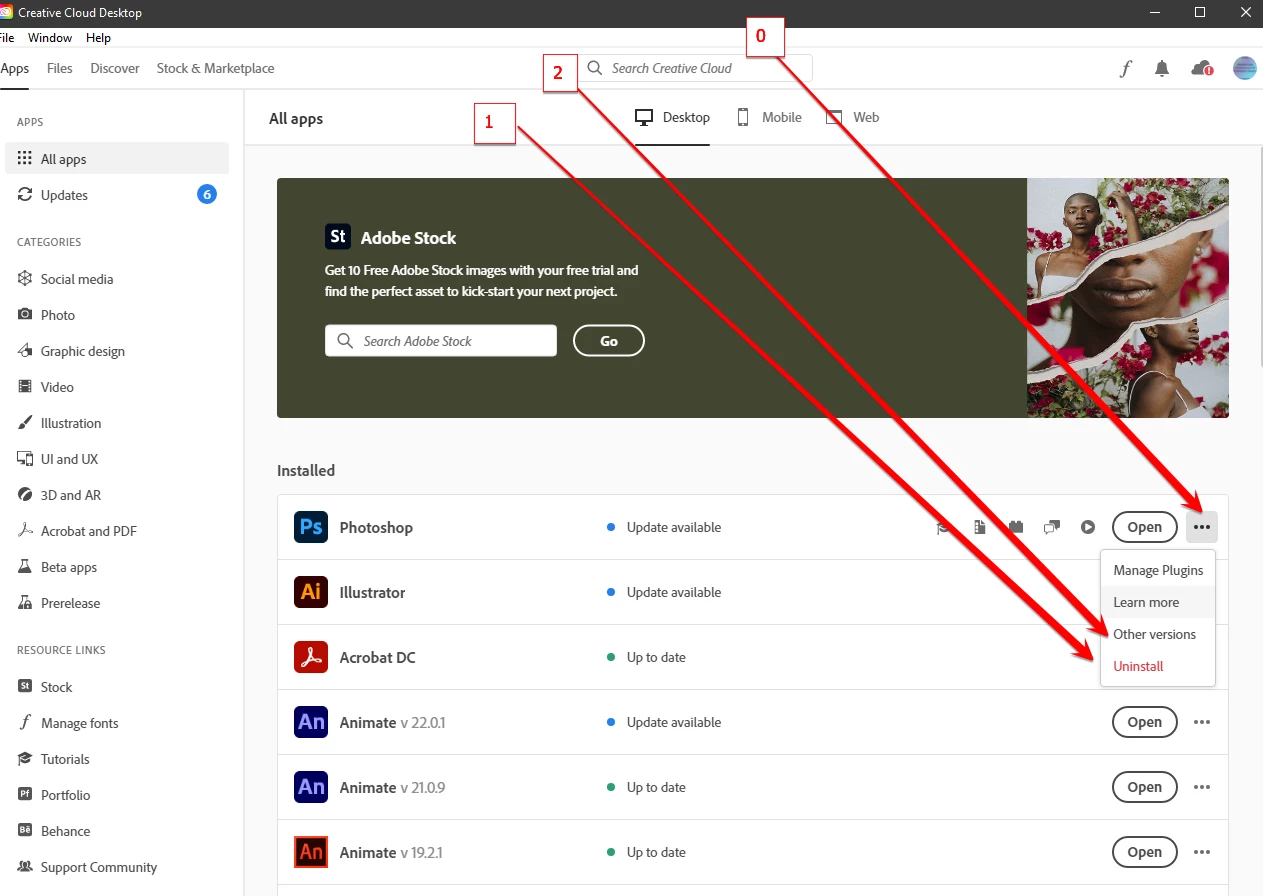The image size is (1263, 896).
Task: Select All apps in the sidebar
Action: tap(117, 159)
